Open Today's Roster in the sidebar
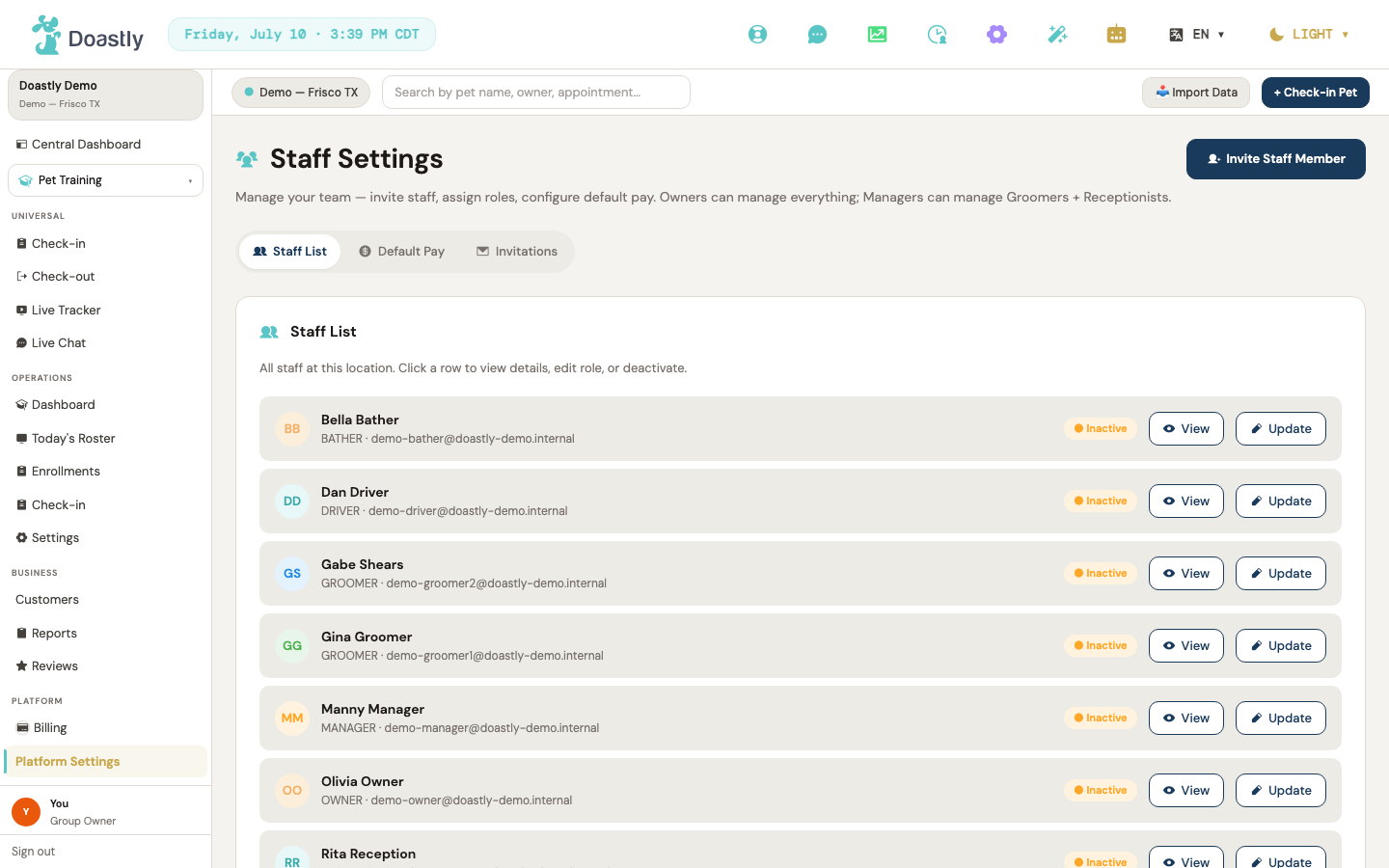The width and height of the screenshot is (1389, 868). point(105,439)
